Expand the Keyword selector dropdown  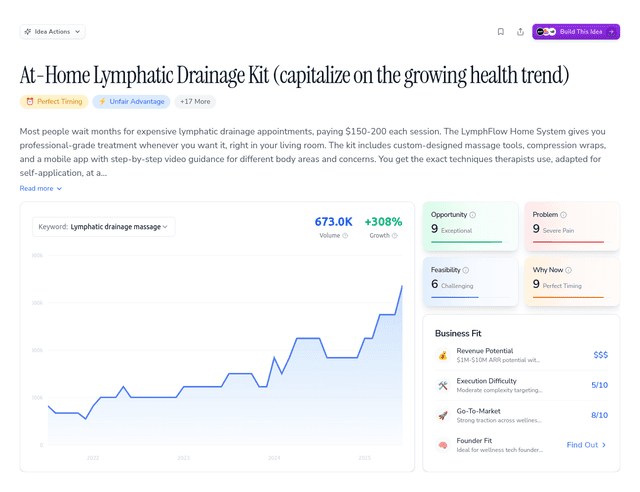[x=104, y=227]
